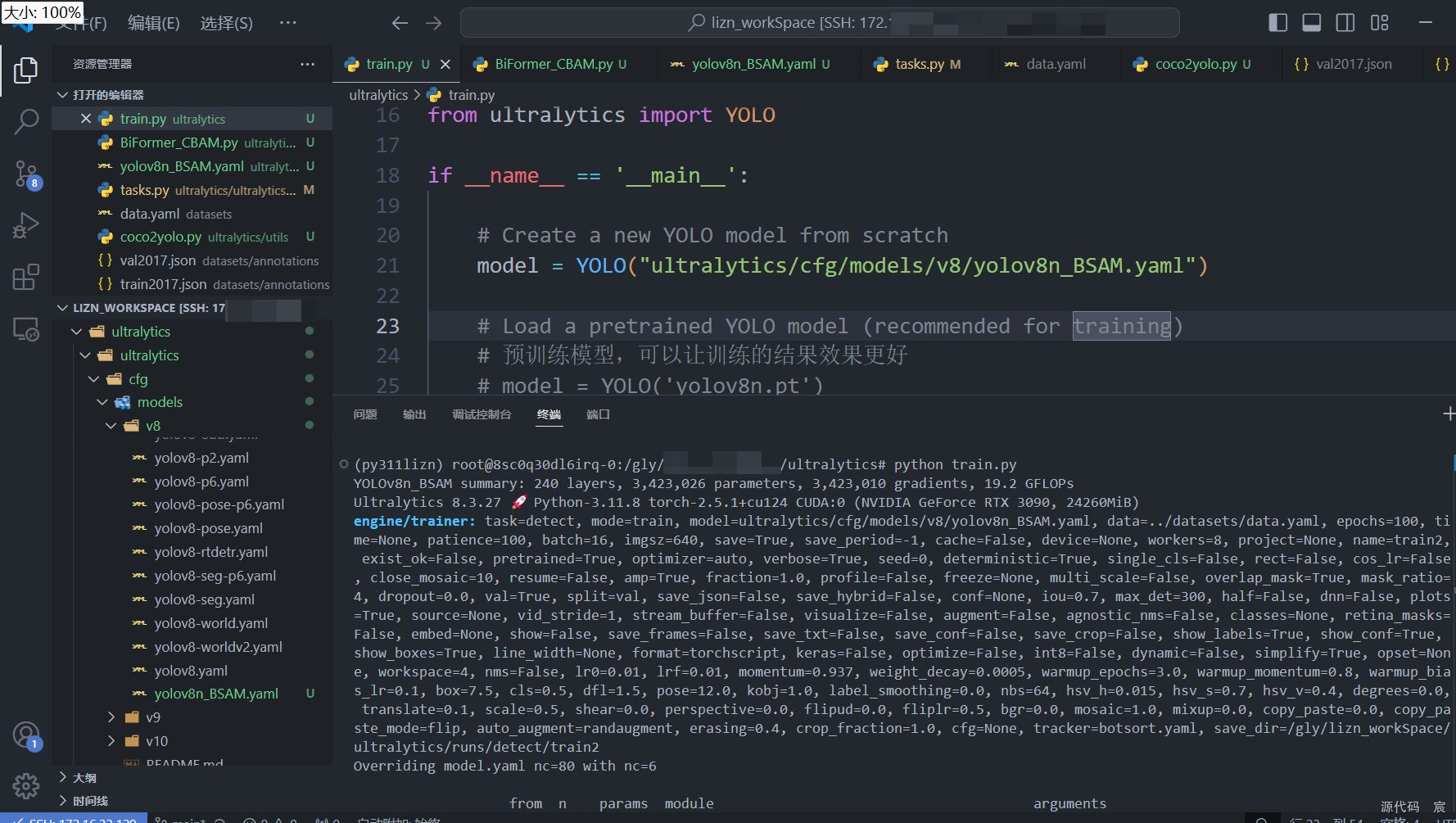This screenshot has height=823, width=1456.
Task: Open yolov8-rtdetr.yaml in file tree
Action: (x=210, y=552)
